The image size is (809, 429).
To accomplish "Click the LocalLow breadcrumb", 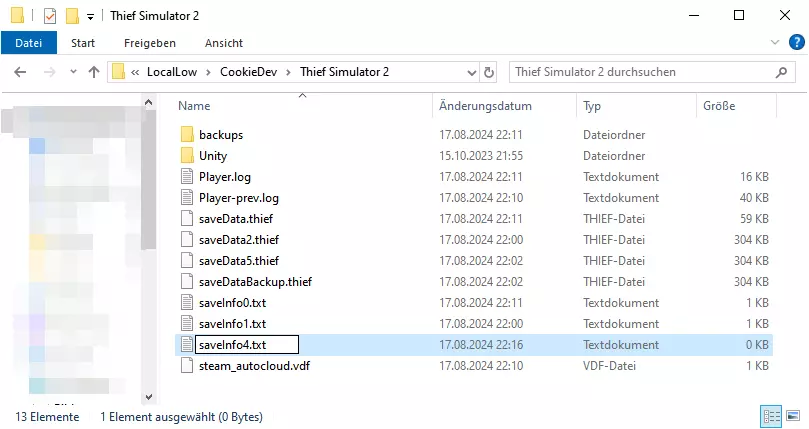I will [x=172, y=72].
